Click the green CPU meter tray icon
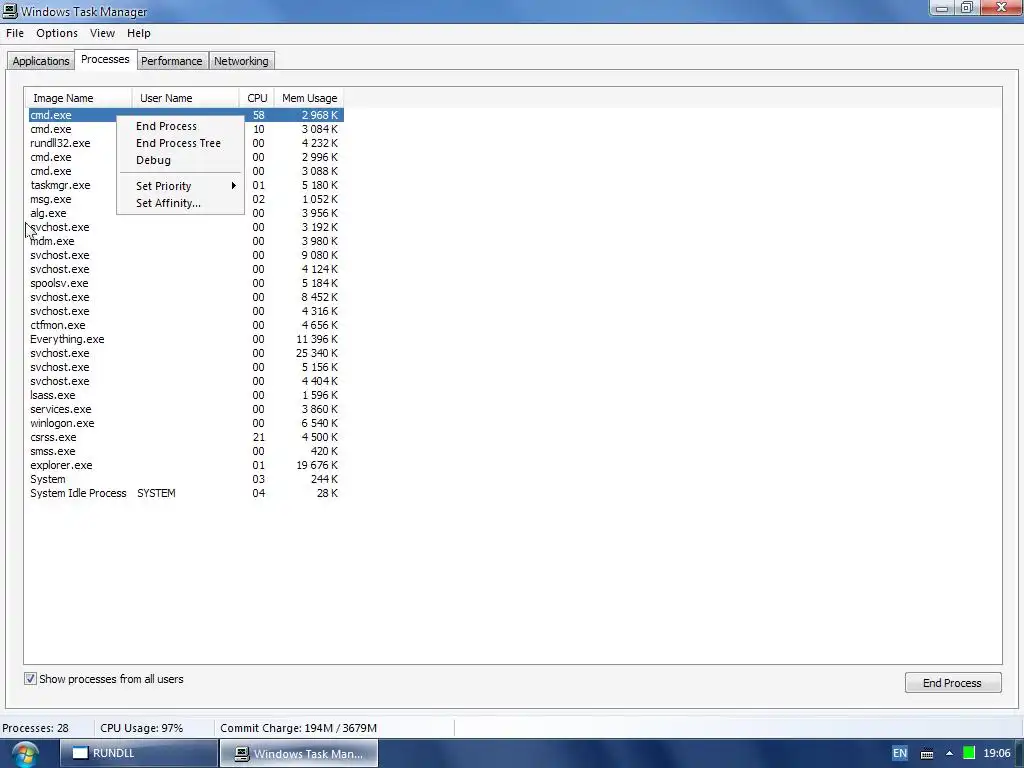1024x768 pixels. 968,753
